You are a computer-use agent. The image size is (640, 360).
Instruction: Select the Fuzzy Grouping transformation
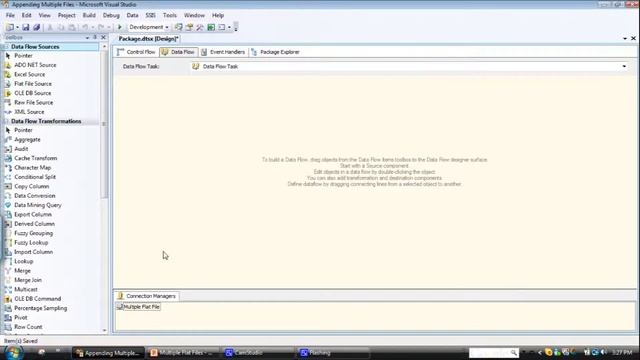[33, 233]
